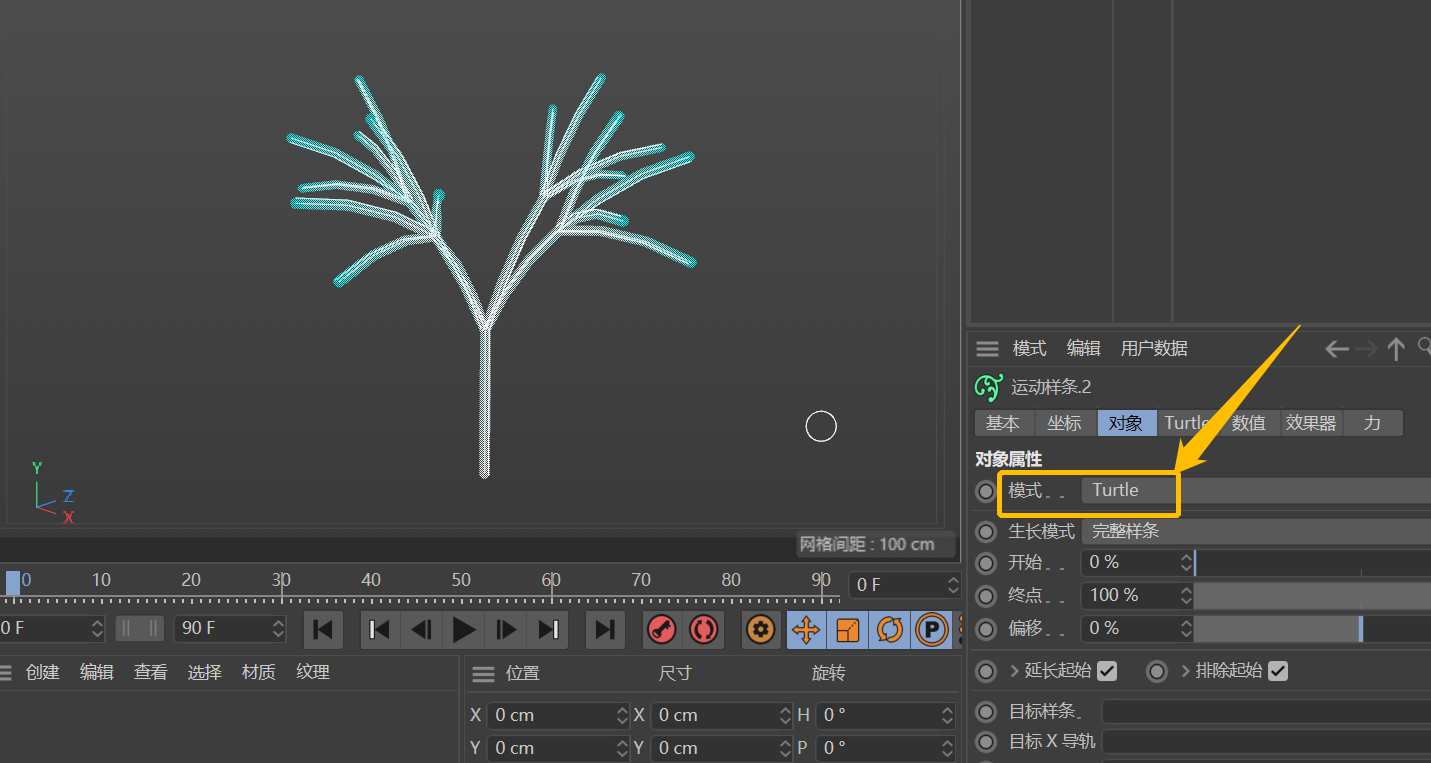This screenshot has width=1431, height=763.
Task: Open the 效果器 tab
Action: click(1310, 423)
